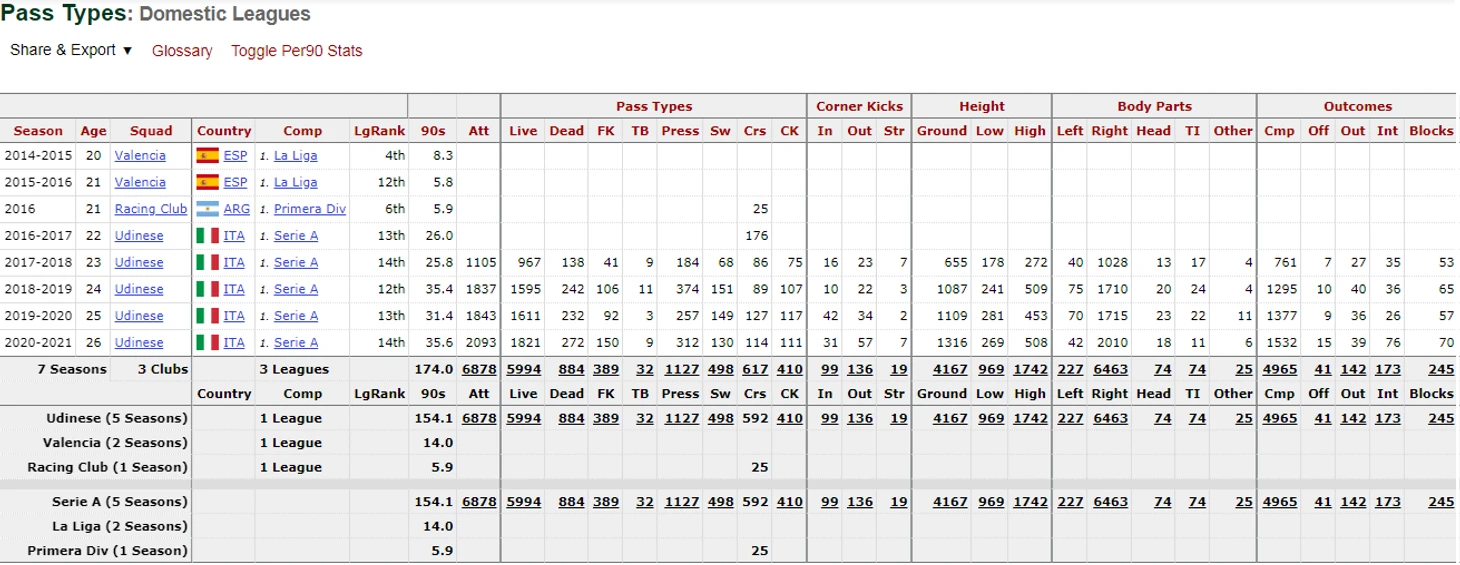Sort by High in top header row
The height and width of the screenshot is (565, 1460).
point(1029,131)
